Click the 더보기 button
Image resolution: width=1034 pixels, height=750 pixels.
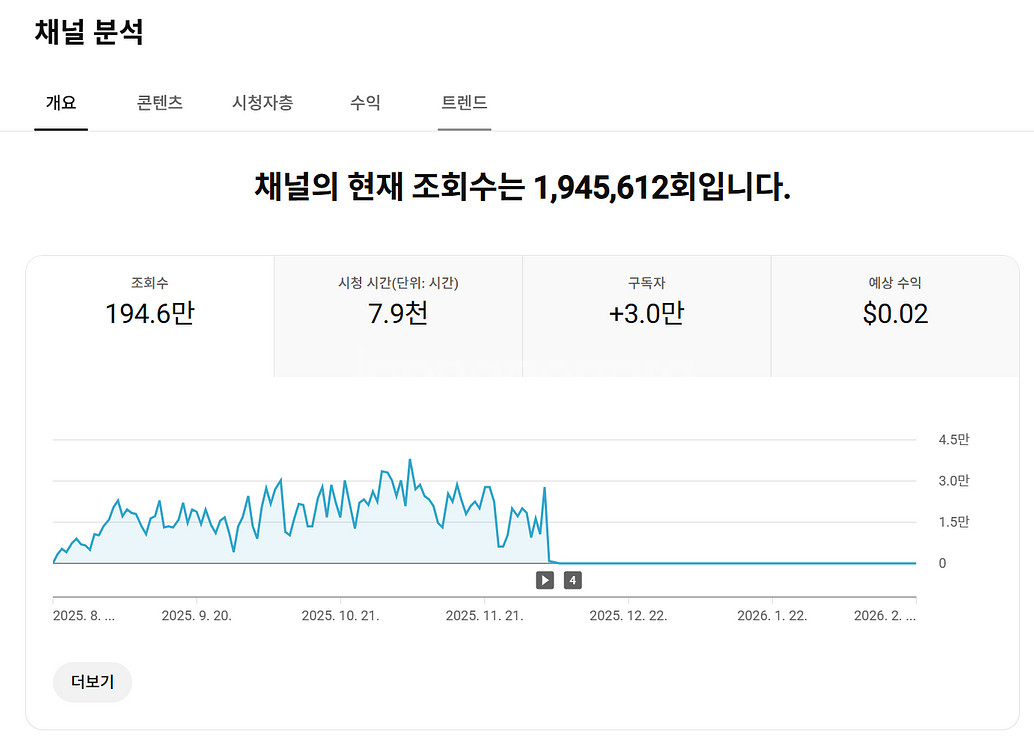click(92, 682)
